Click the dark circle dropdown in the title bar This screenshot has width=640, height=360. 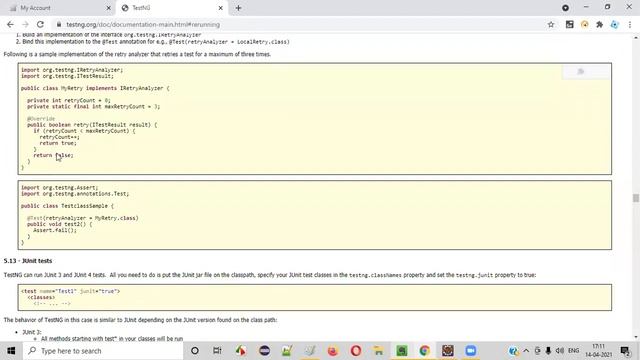click(x=565, y=8)
